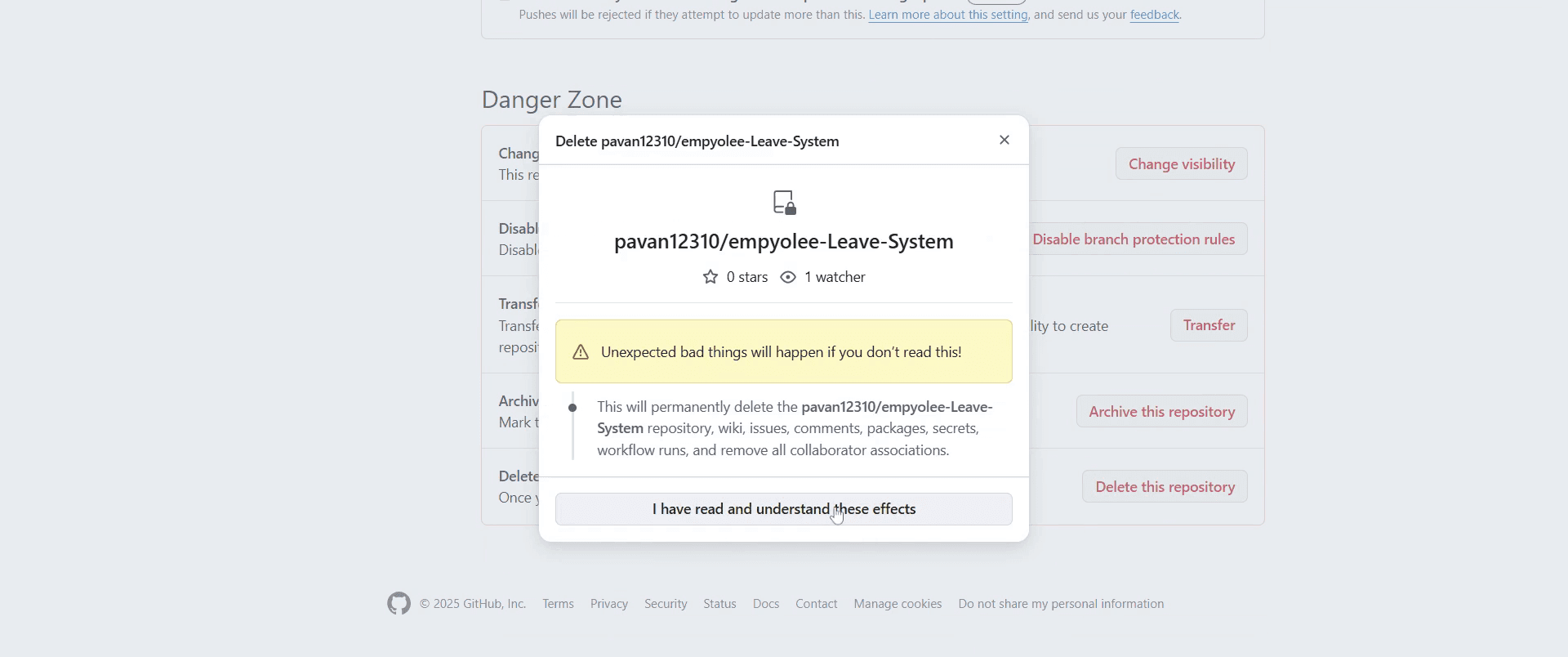Click Delete this repository button
The height and width of the screenshot is (657, 1568).
click(x=1165, y=486)
